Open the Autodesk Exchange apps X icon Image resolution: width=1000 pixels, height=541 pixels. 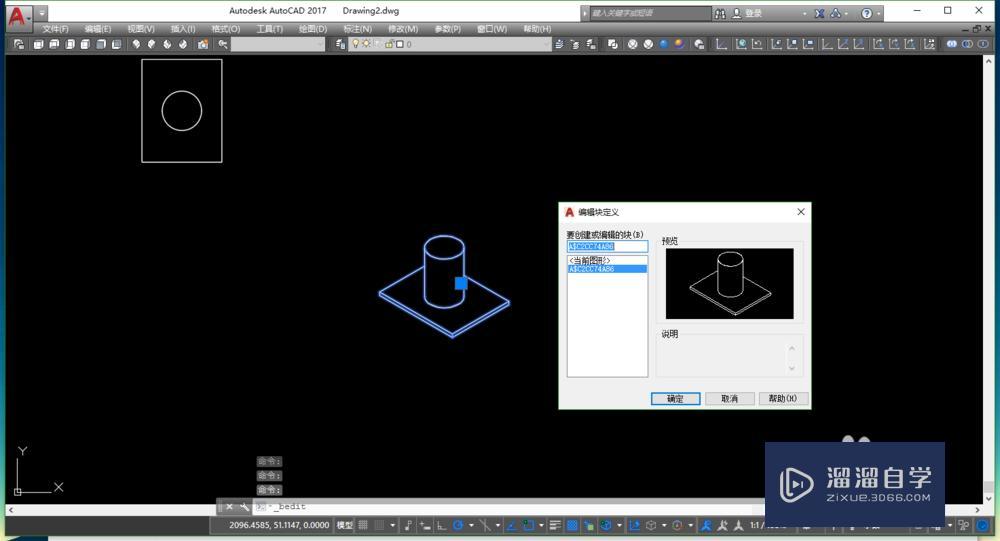coord(820,13)
